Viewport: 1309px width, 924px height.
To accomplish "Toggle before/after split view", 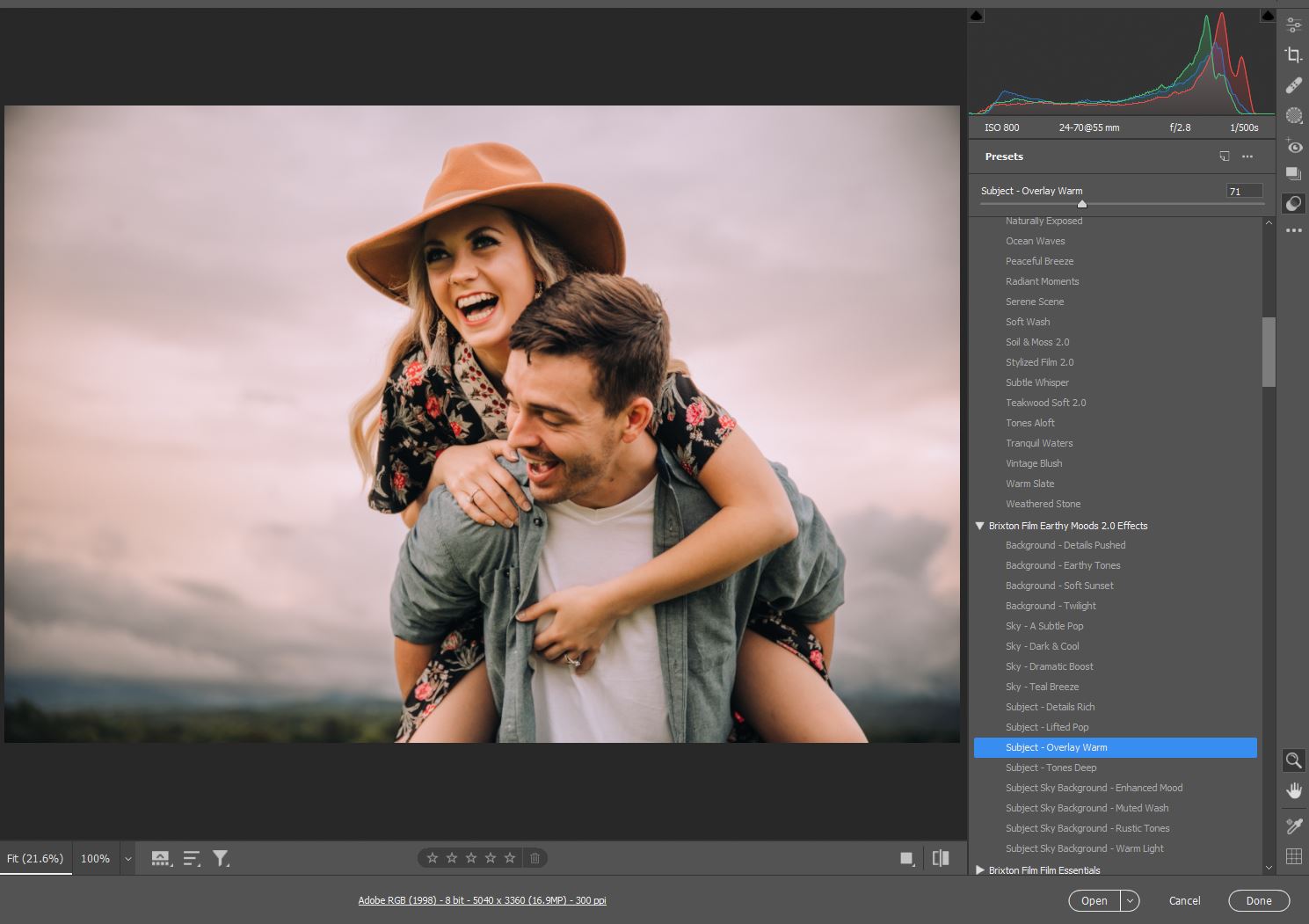I will 941,858.
